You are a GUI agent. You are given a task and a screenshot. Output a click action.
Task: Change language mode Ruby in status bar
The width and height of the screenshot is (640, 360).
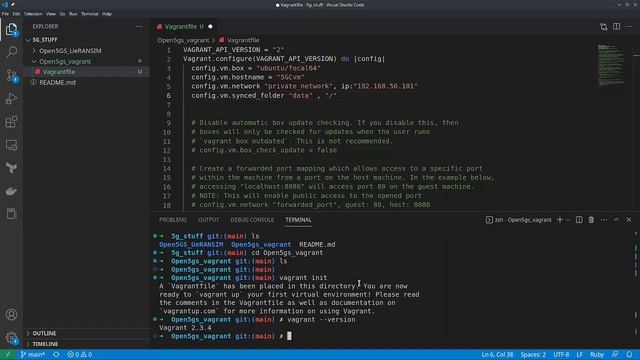click(x=597, y=354)
